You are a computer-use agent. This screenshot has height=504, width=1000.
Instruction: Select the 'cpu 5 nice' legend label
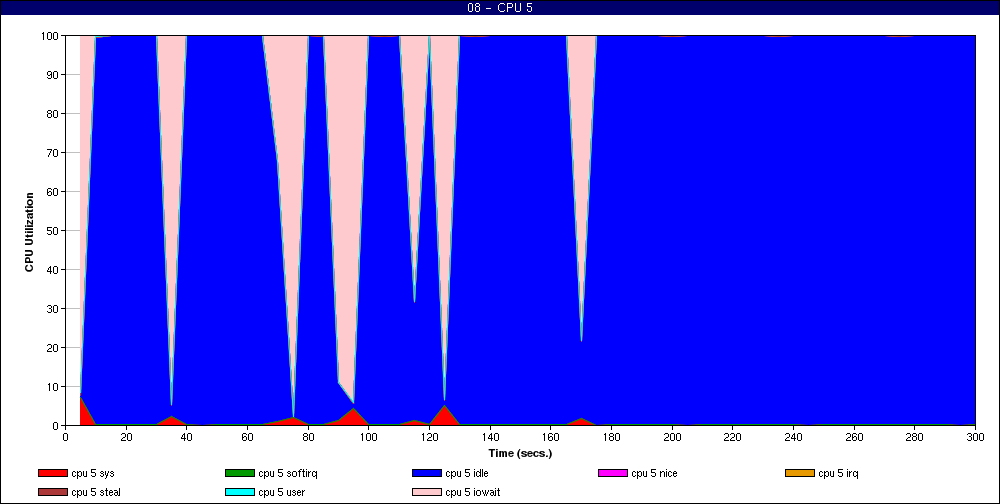pos(654,473)
